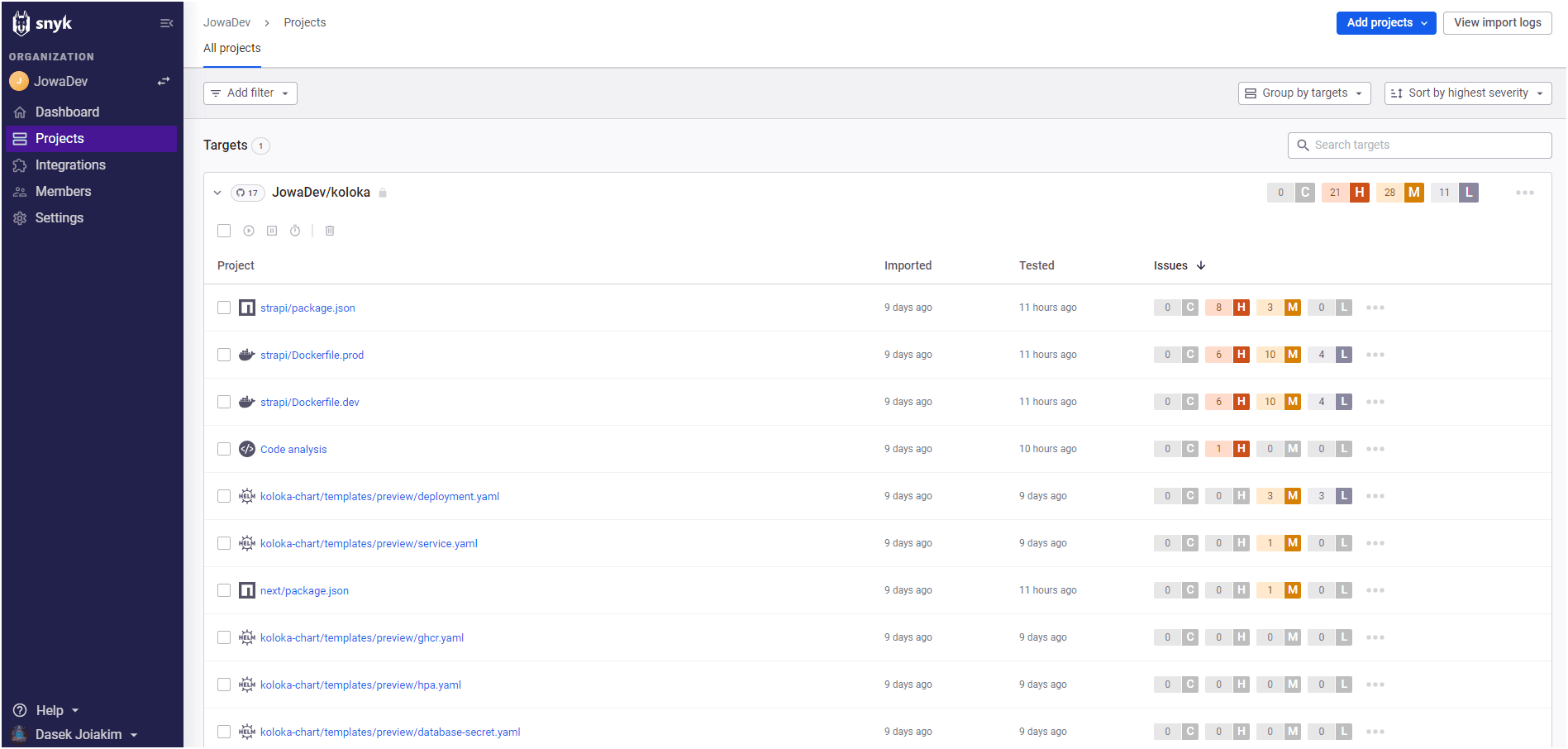Open the next/package.json project link

304,590
